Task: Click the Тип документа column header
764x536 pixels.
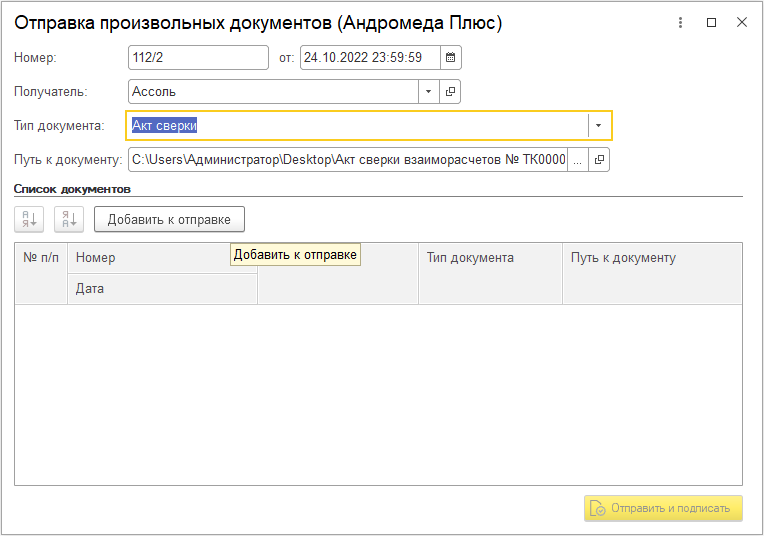Action: [x=490, y=273]
